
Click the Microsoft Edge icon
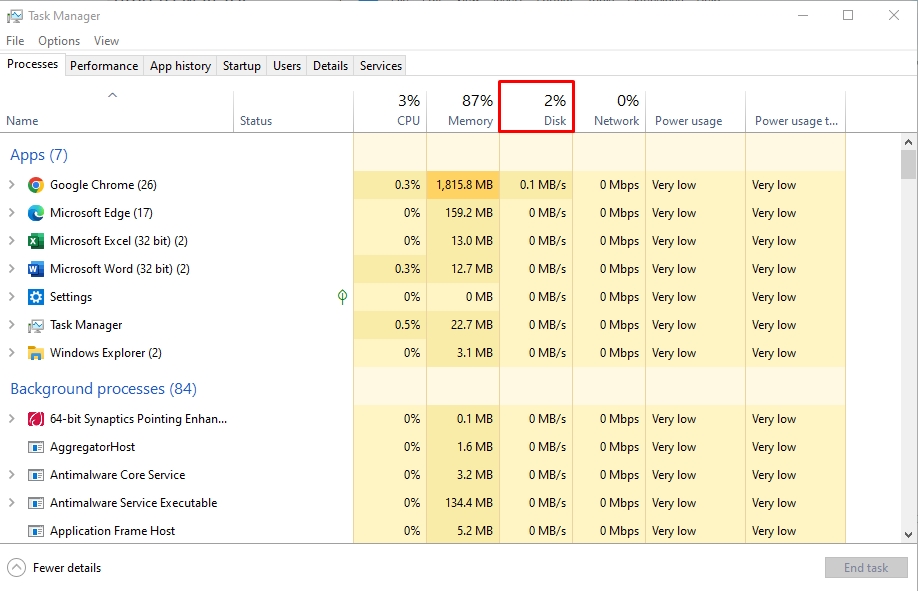pos(36,213)
